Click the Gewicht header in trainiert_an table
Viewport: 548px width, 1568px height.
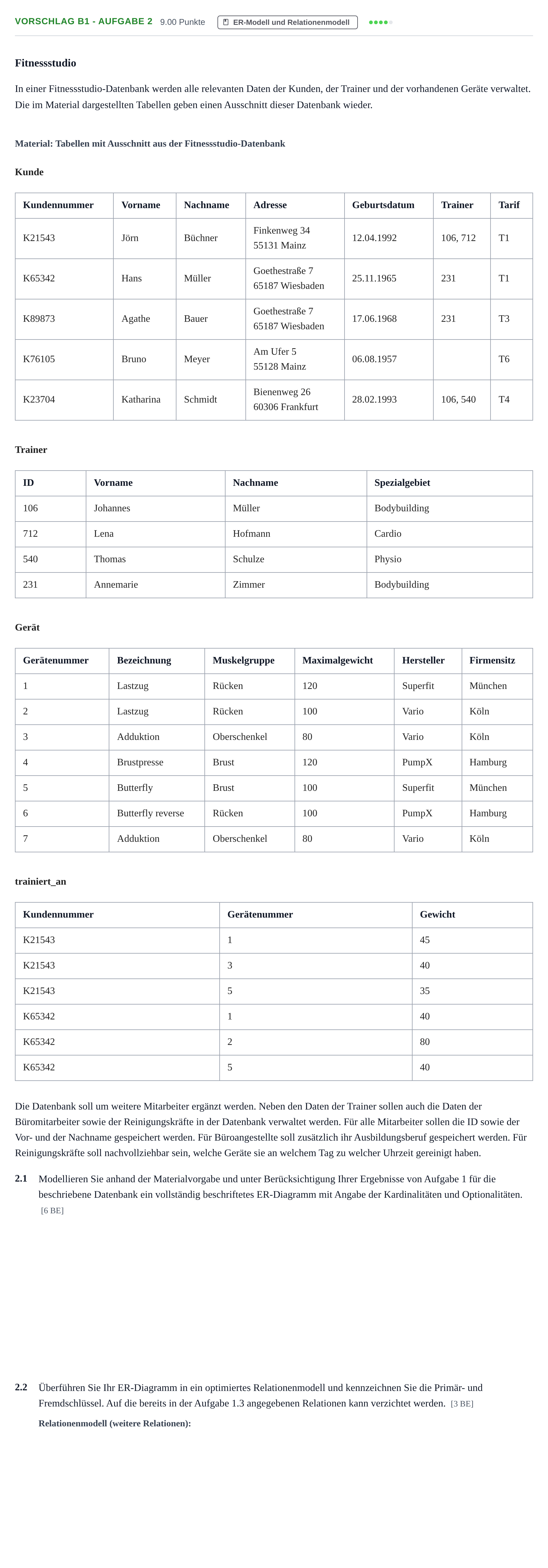point(438,914)
